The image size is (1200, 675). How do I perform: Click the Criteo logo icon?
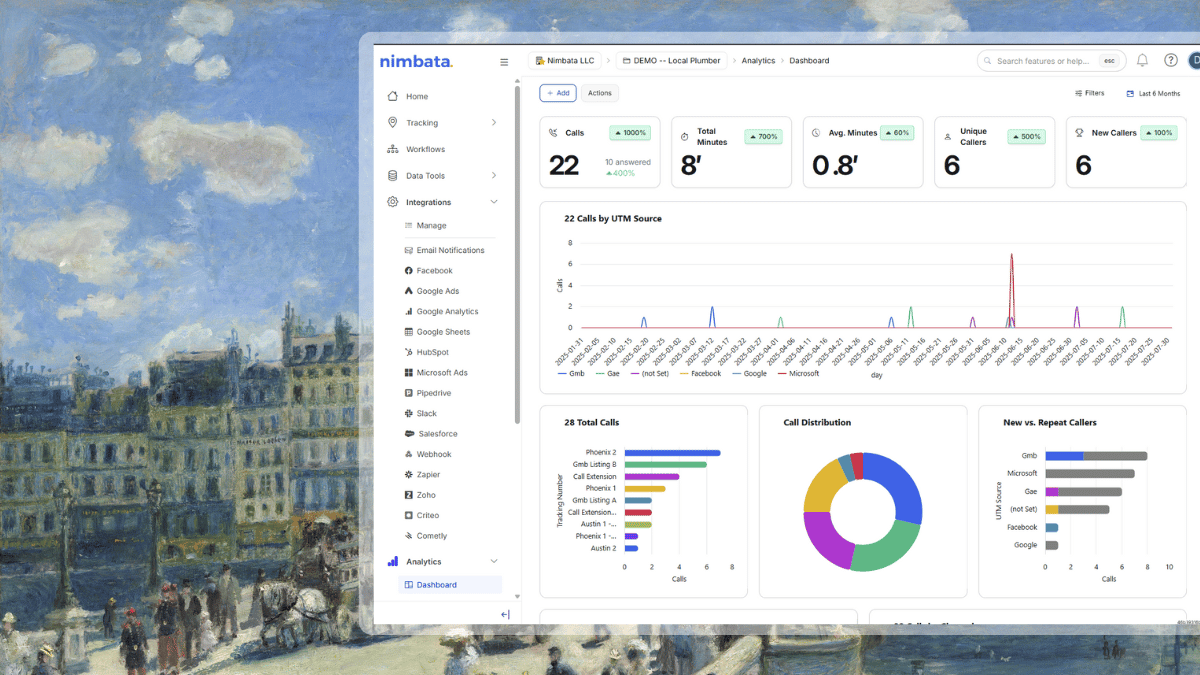(x=408, y=515)
